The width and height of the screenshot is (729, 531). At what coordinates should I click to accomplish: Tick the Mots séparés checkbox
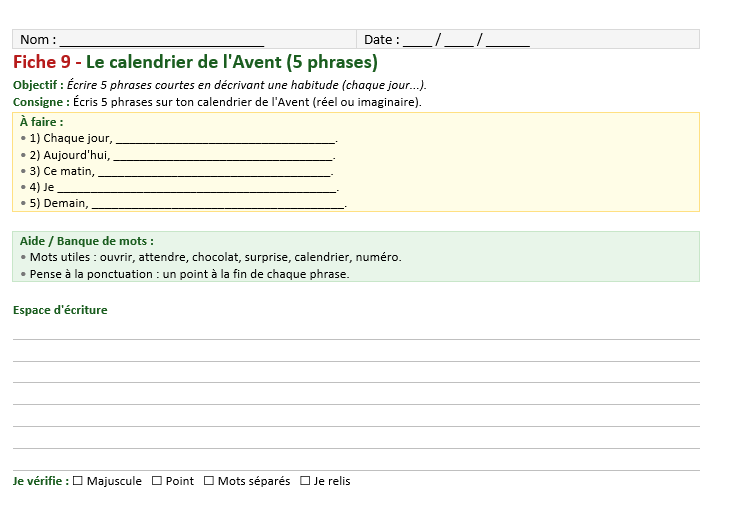click(x=209, y=481)
